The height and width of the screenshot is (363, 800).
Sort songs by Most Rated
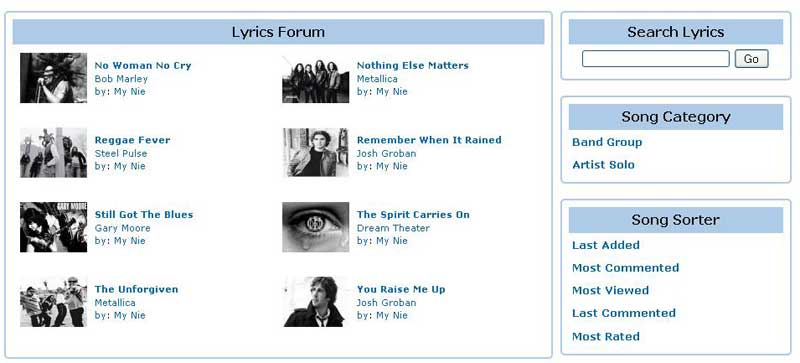pyautogui.click(x=606, y=336)
